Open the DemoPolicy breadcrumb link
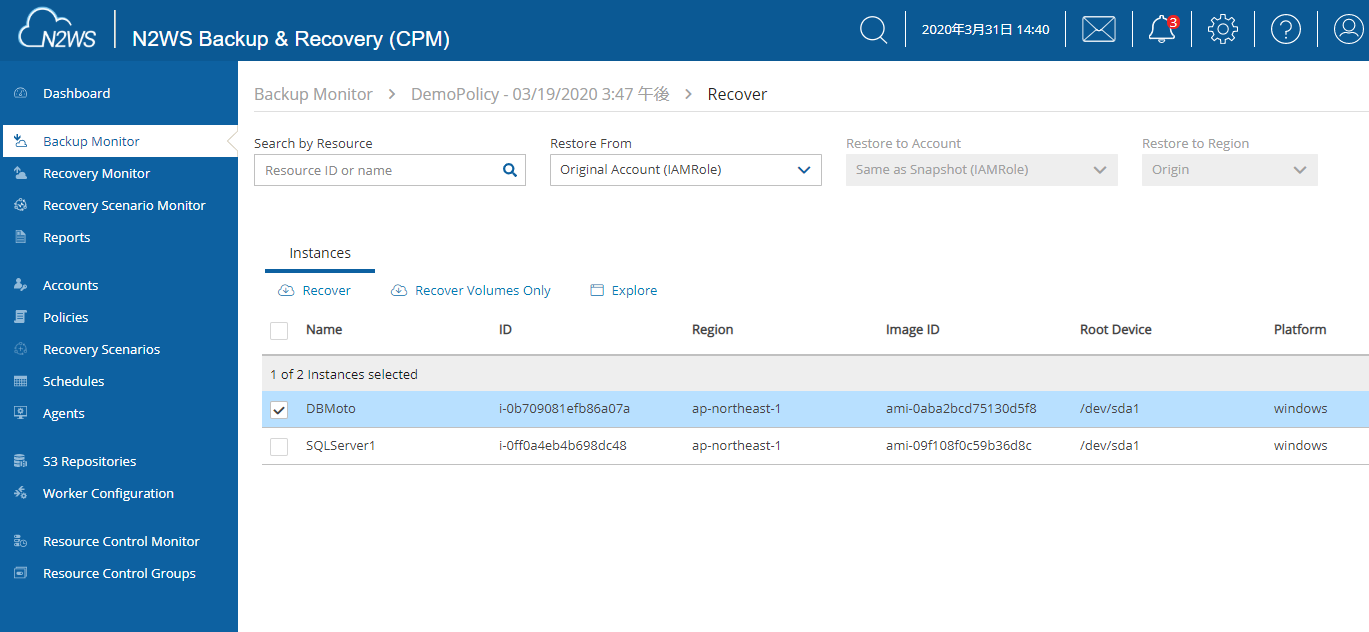 [540, 94]
